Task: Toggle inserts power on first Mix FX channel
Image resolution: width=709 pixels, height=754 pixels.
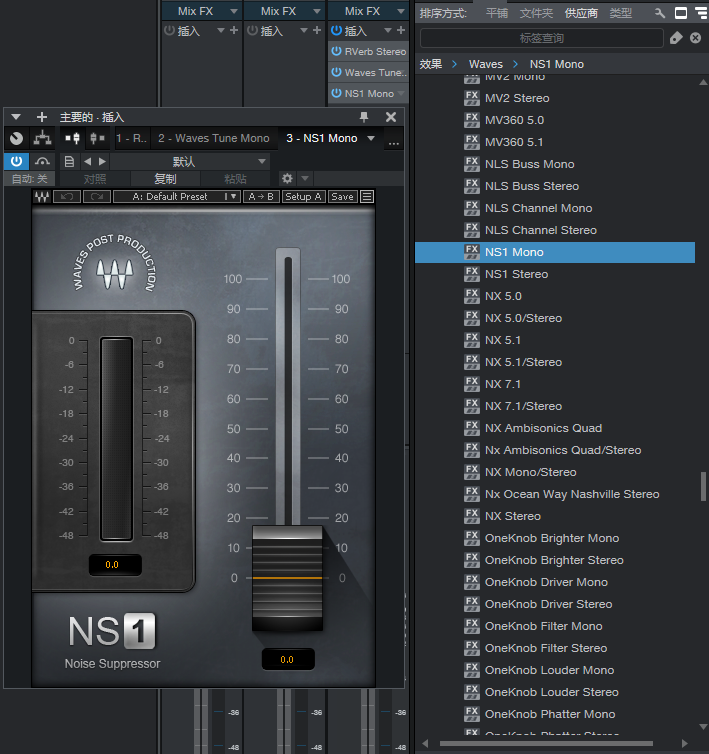Action: (169, 30)
